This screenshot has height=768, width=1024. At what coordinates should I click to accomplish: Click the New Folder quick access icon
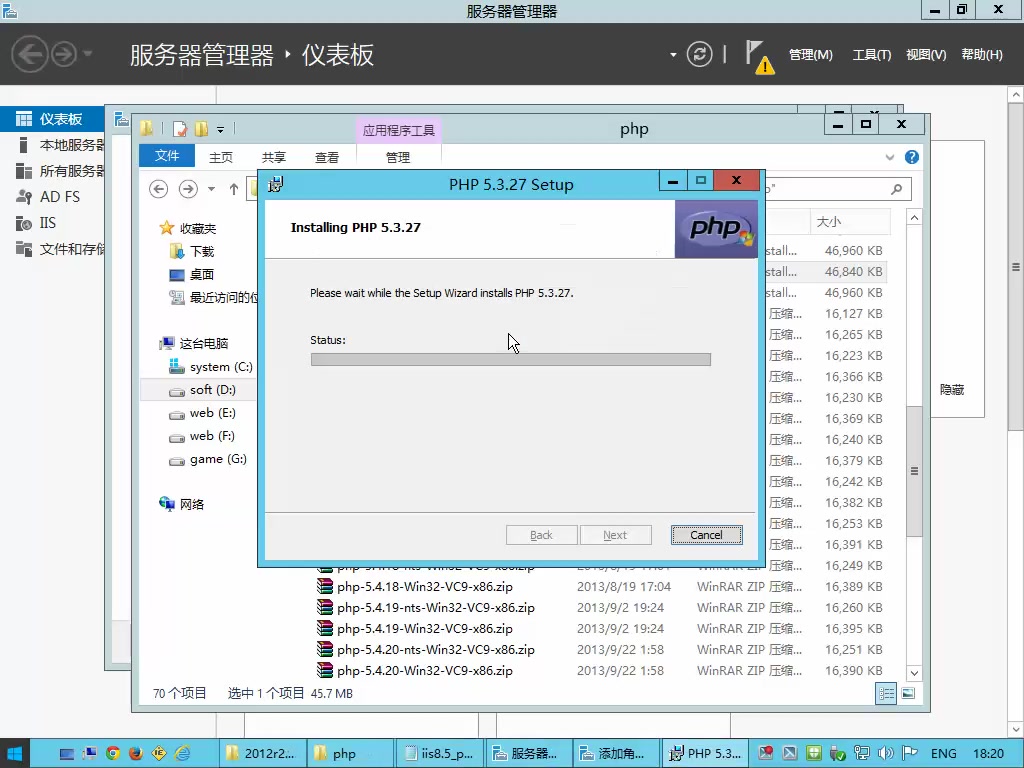point(202,129)
